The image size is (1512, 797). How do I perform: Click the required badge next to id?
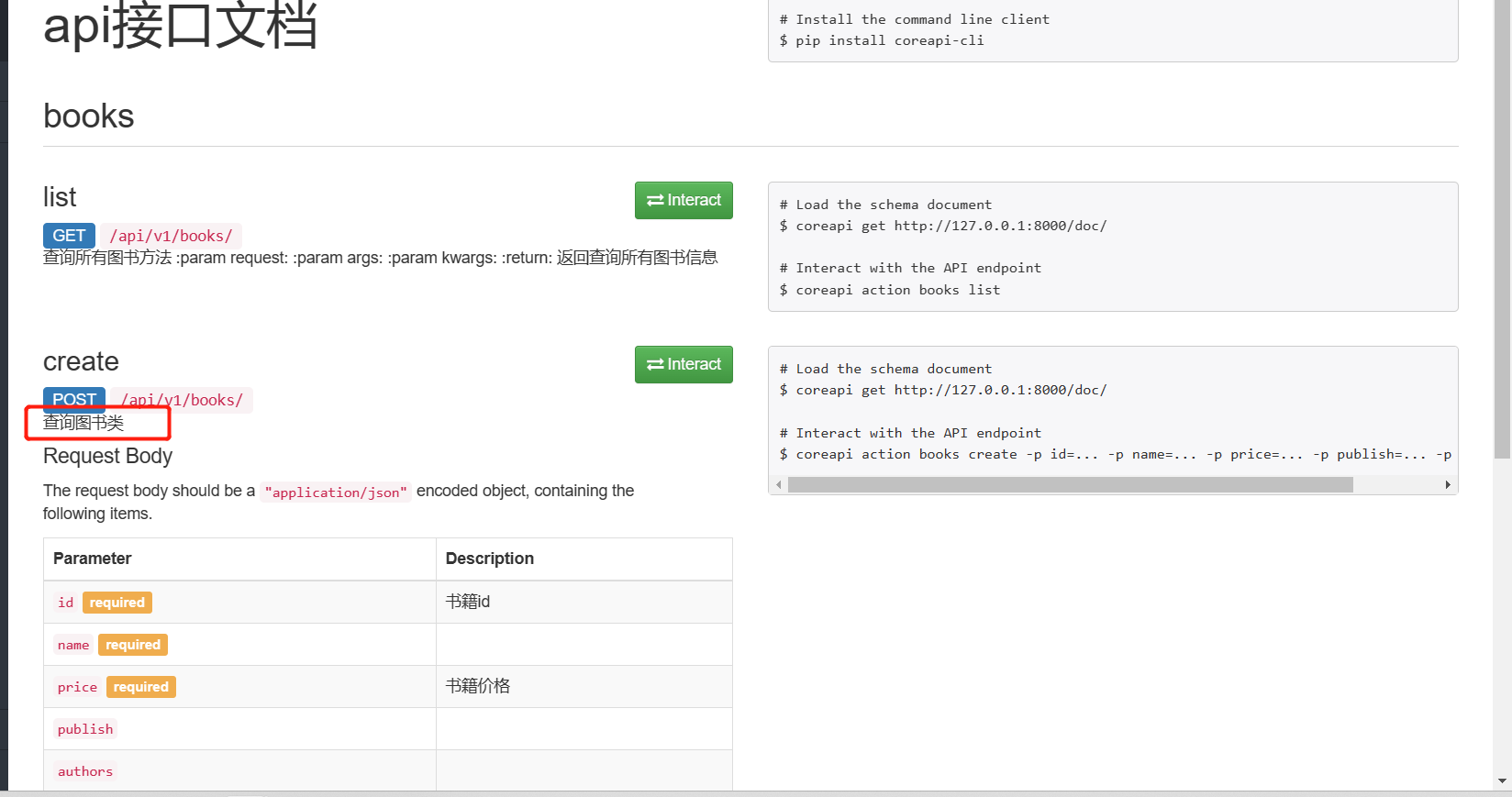(117, 603)
